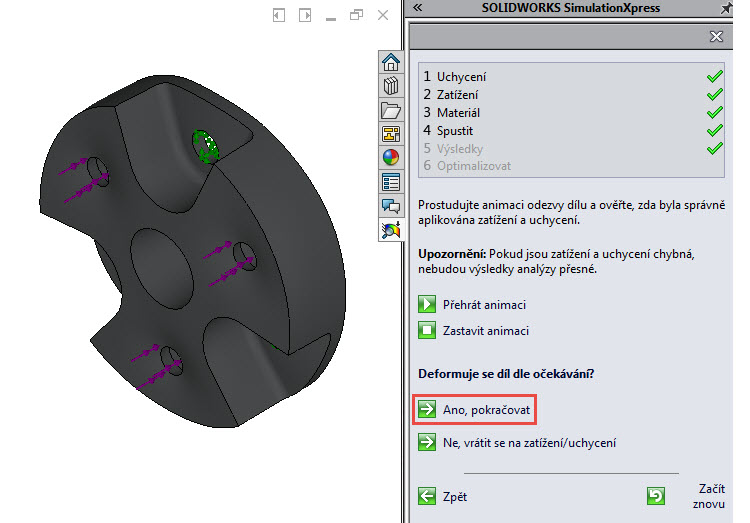
Task: Open the View Palette tab icon
Action: coord(391,134)
